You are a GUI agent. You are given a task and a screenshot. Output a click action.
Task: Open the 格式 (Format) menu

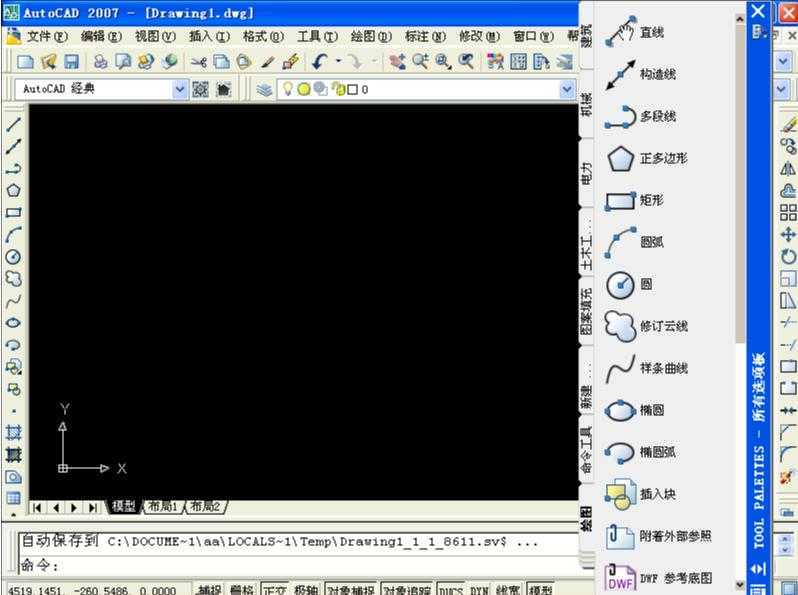[x=263, y=36]
